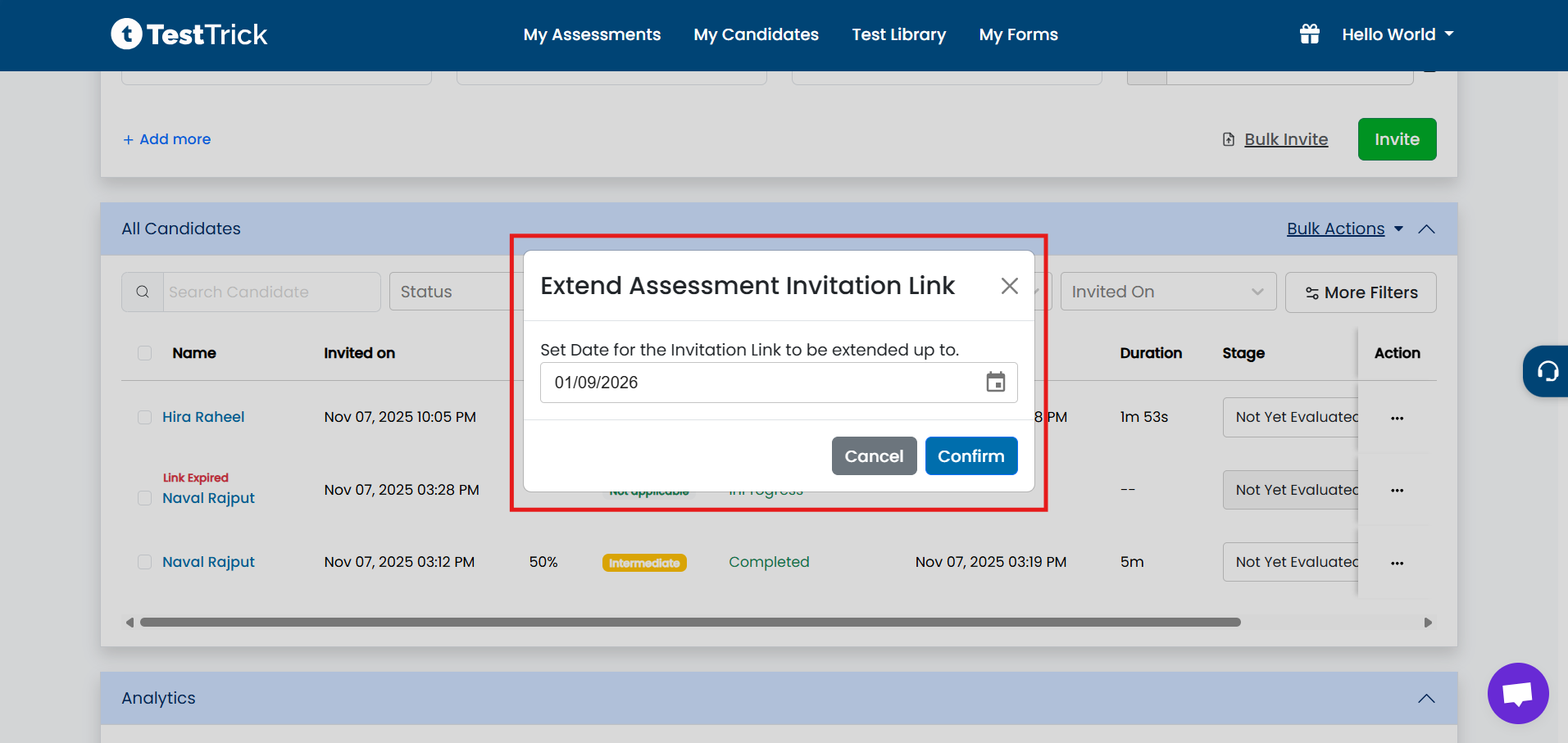
Task: Close the Extend Assessment Invitation Link dialog
Action: [1010, 285]
